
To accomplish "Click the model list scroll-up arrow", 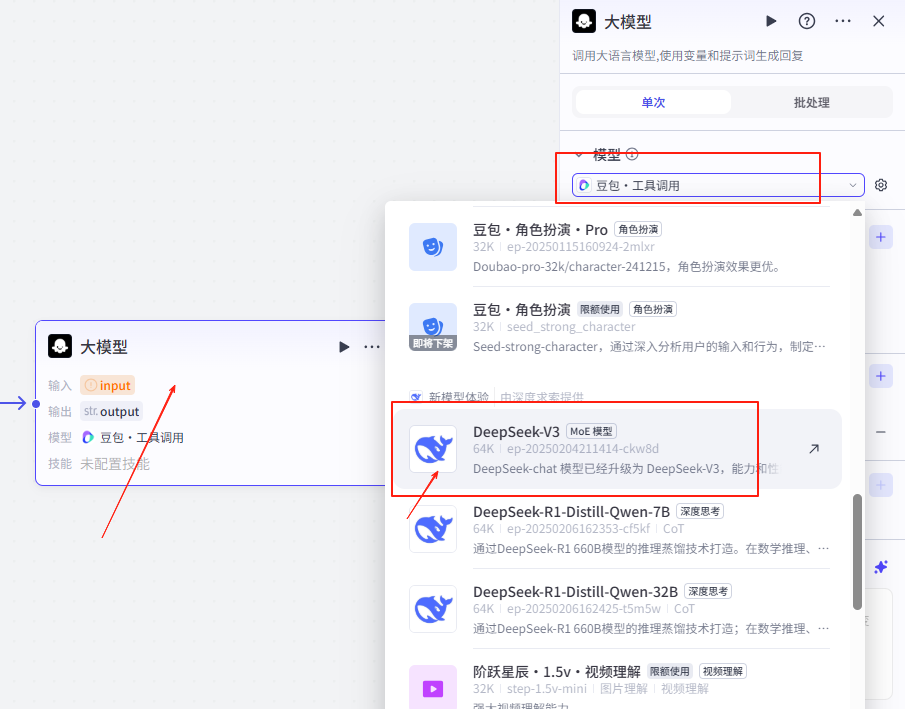I will coord(858,212).
